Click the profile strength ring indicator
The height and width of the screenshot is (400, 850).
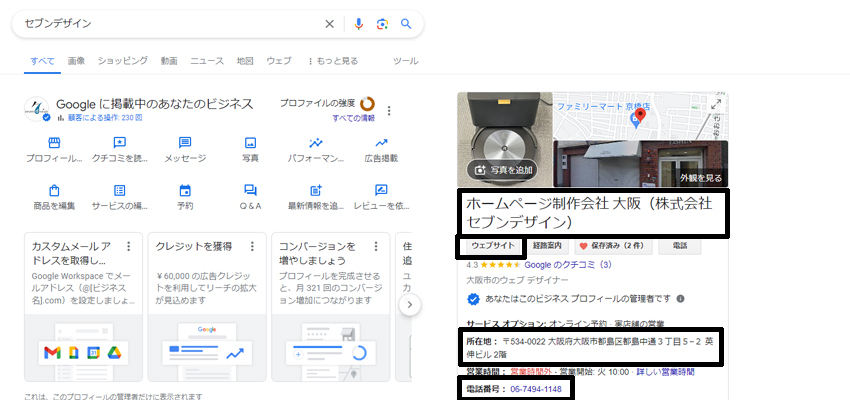pyautogui.click(x=367, y=103)
